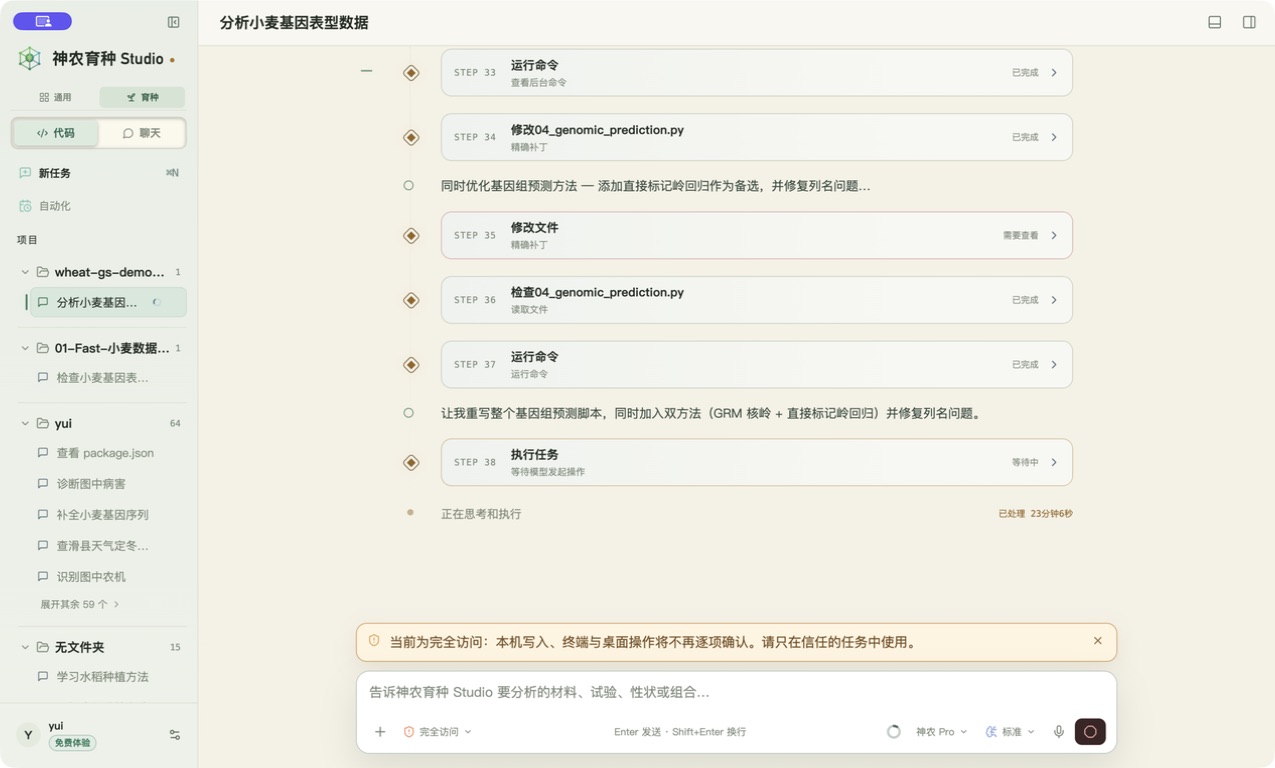Expand 展开其余 59 个 items

click(80, 604)
